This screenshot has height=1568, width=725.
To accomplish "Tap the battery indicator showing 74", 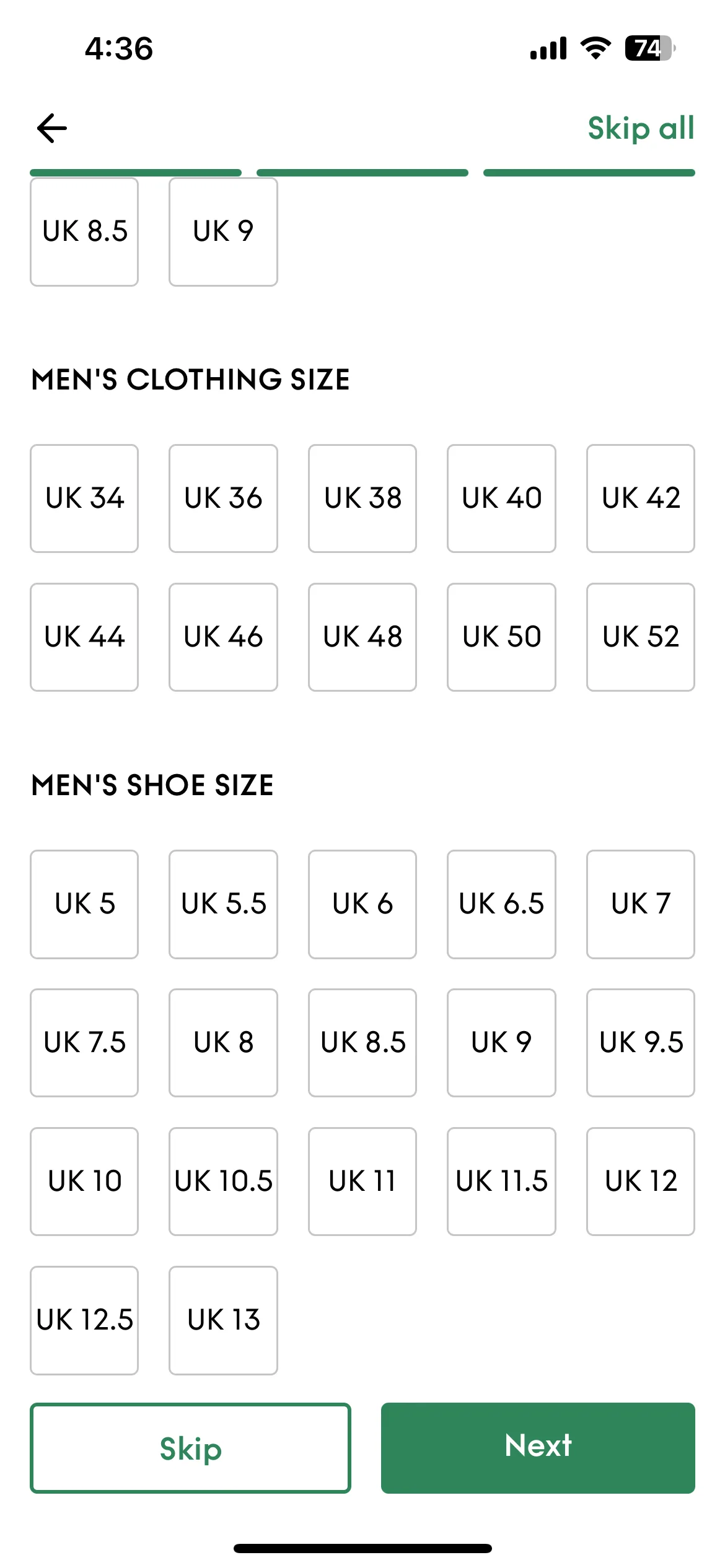I will tap(650, 48).
